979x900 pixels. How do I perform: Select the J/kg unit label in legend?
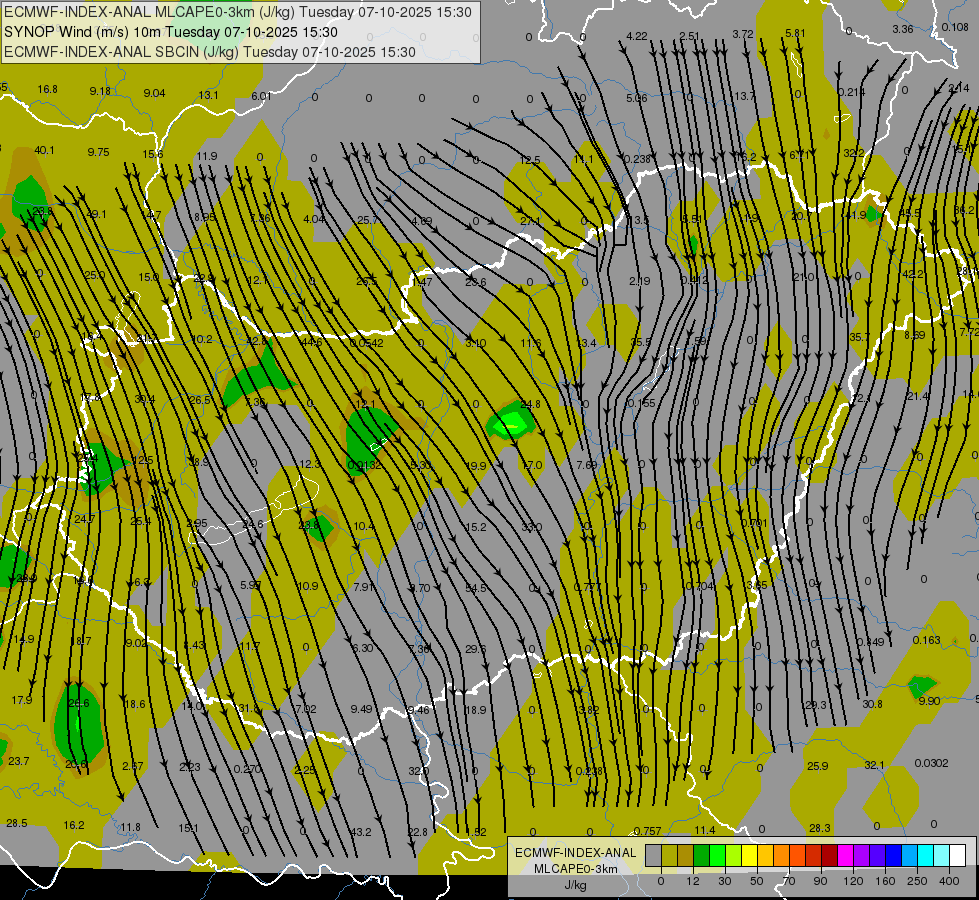pos(575,885)
